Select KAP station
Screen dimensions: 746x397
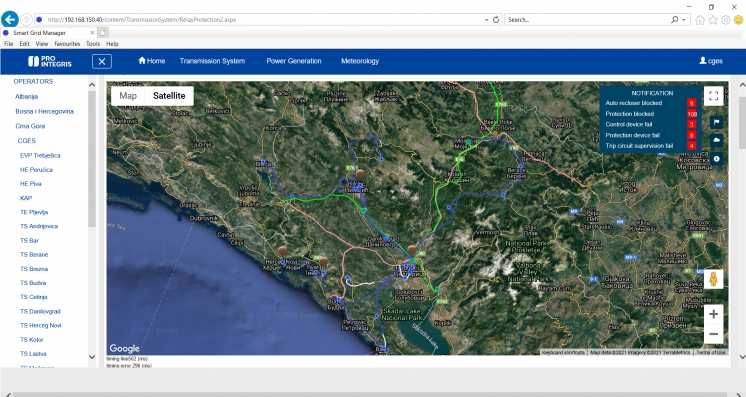click(x=26, y=198)
